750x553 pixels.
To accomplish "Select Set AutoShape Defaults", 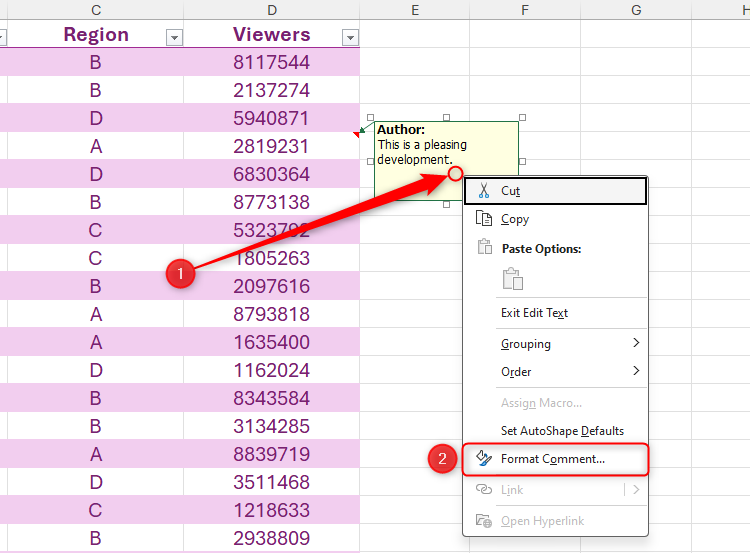I will 562,431.
